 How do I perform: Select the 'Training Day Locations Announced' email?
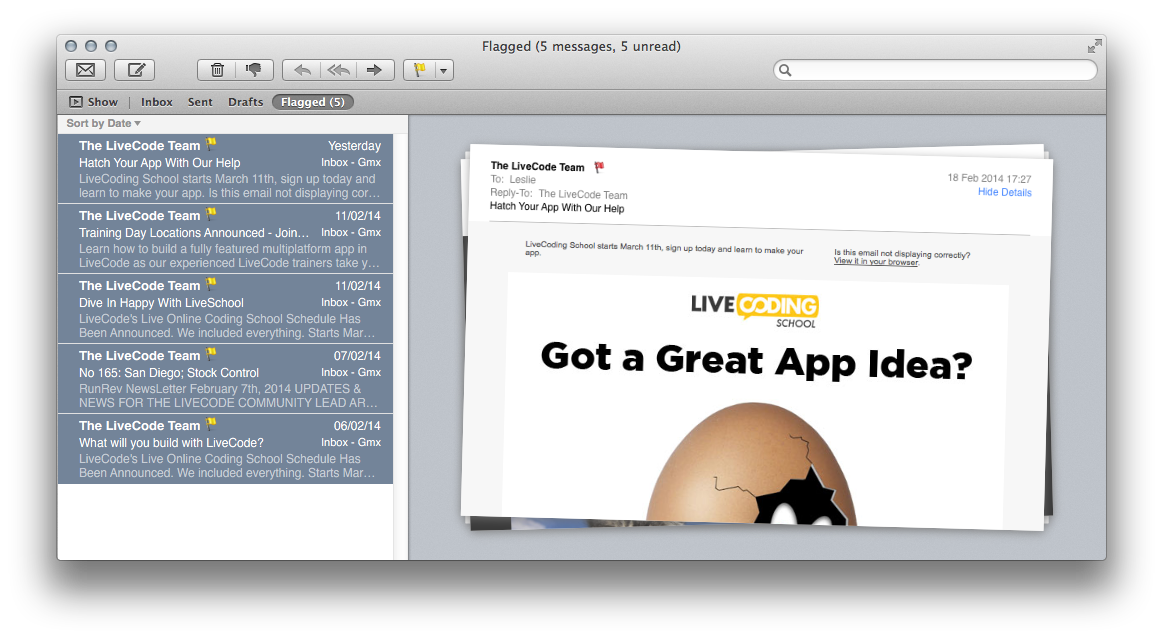(x=225, y=239)
